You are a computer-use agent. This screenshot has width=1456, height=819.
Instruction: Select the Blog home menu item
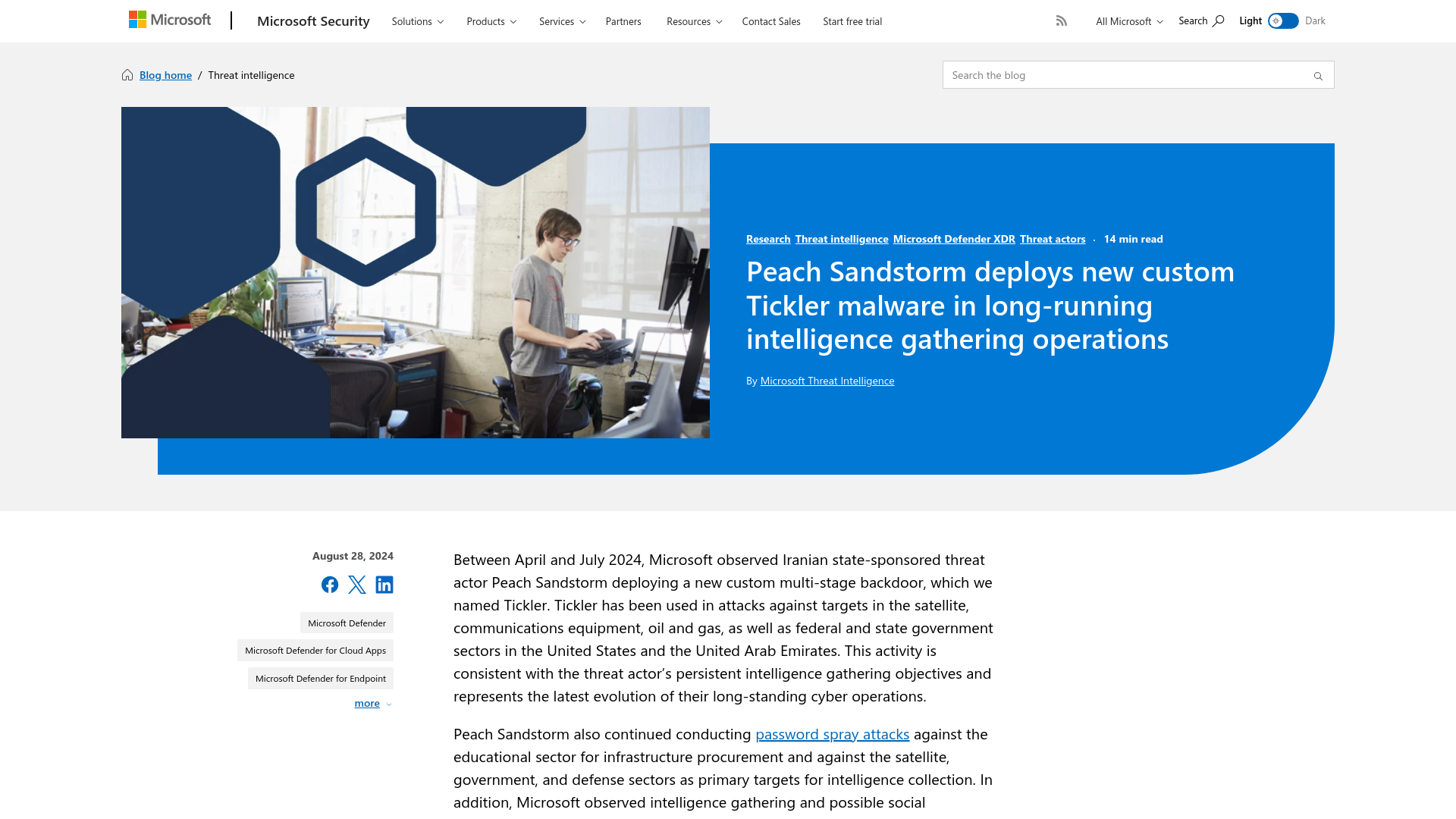165,74
